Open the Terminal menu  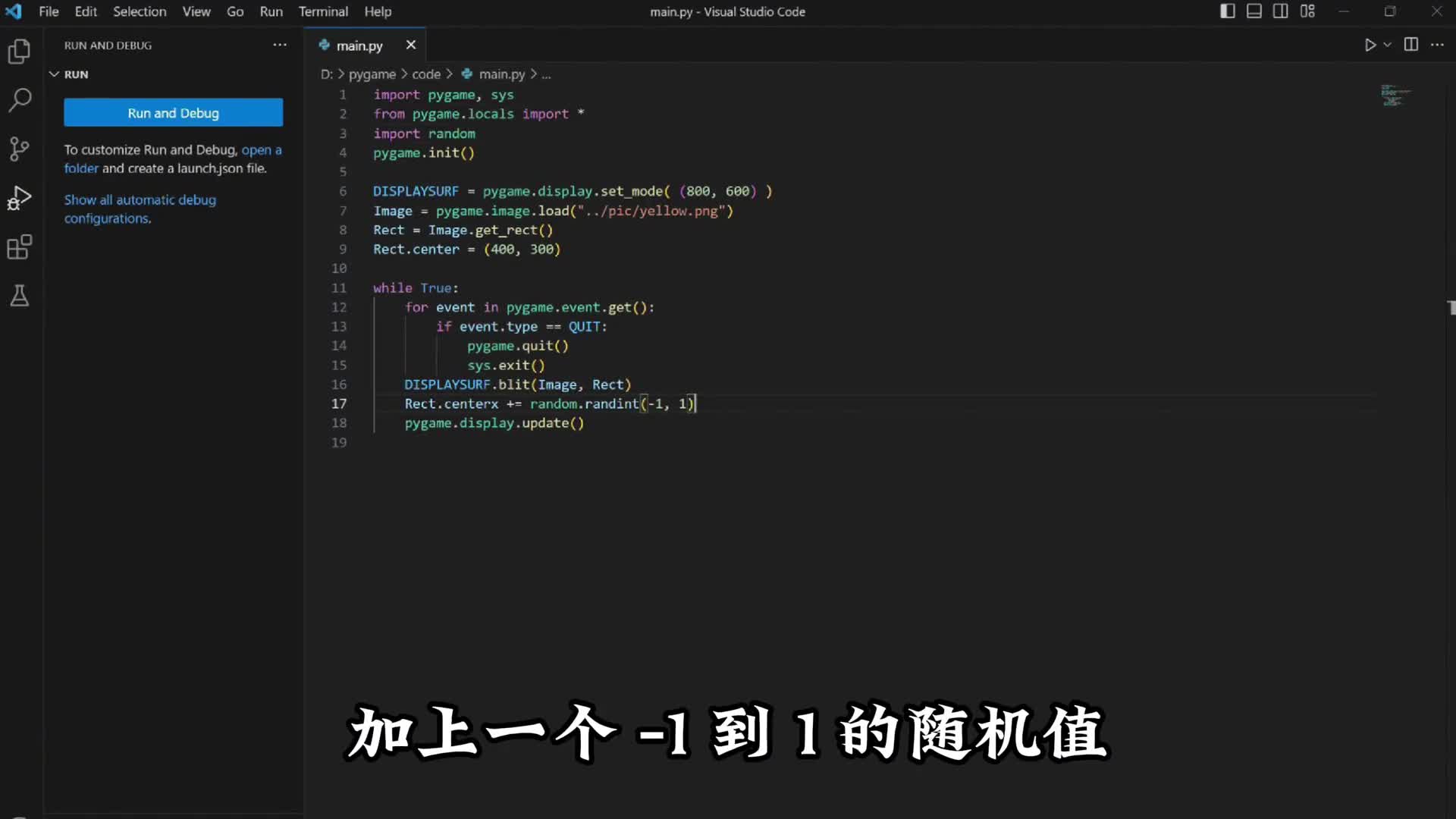323,11
